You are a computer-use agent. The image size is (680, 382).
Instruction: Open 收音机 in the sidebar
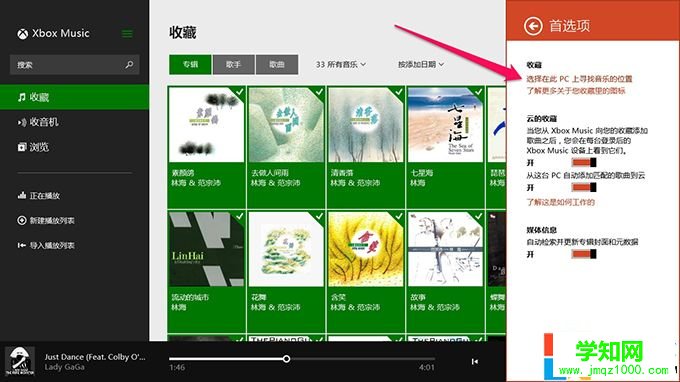tap(74, 122)
